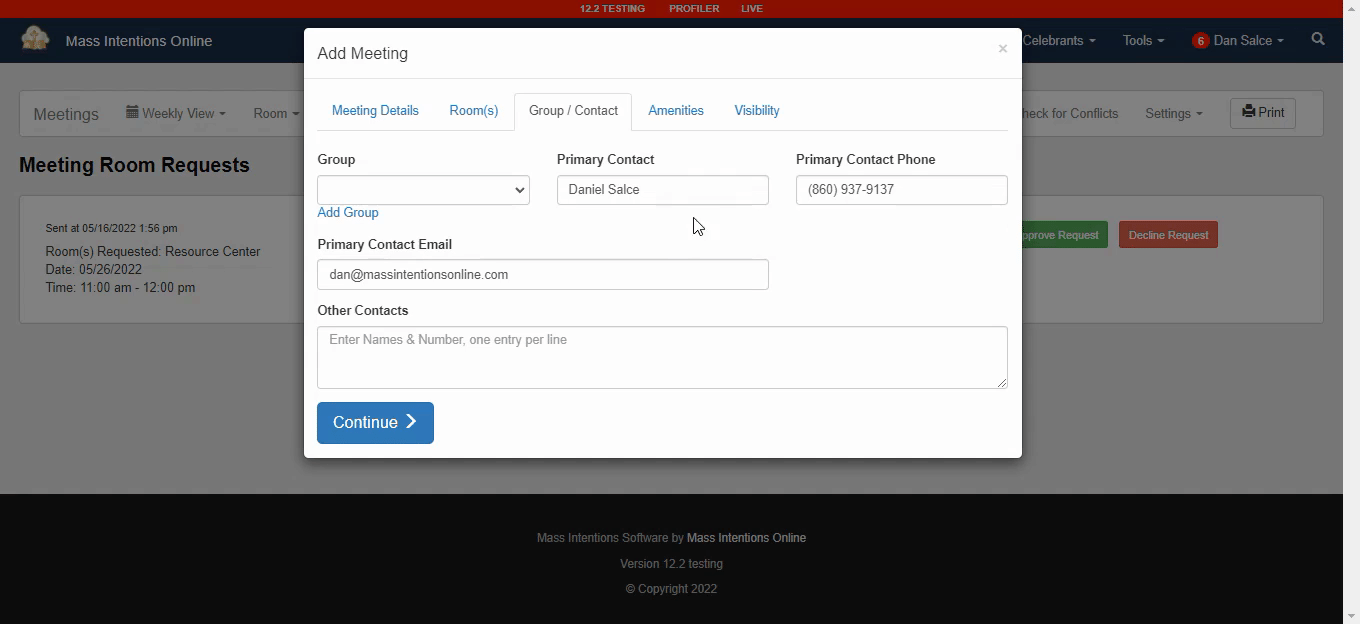This screenshot has height=624, width=1360.
Task: Open the Settings dropdown
Action: [x=1173, y=113]
